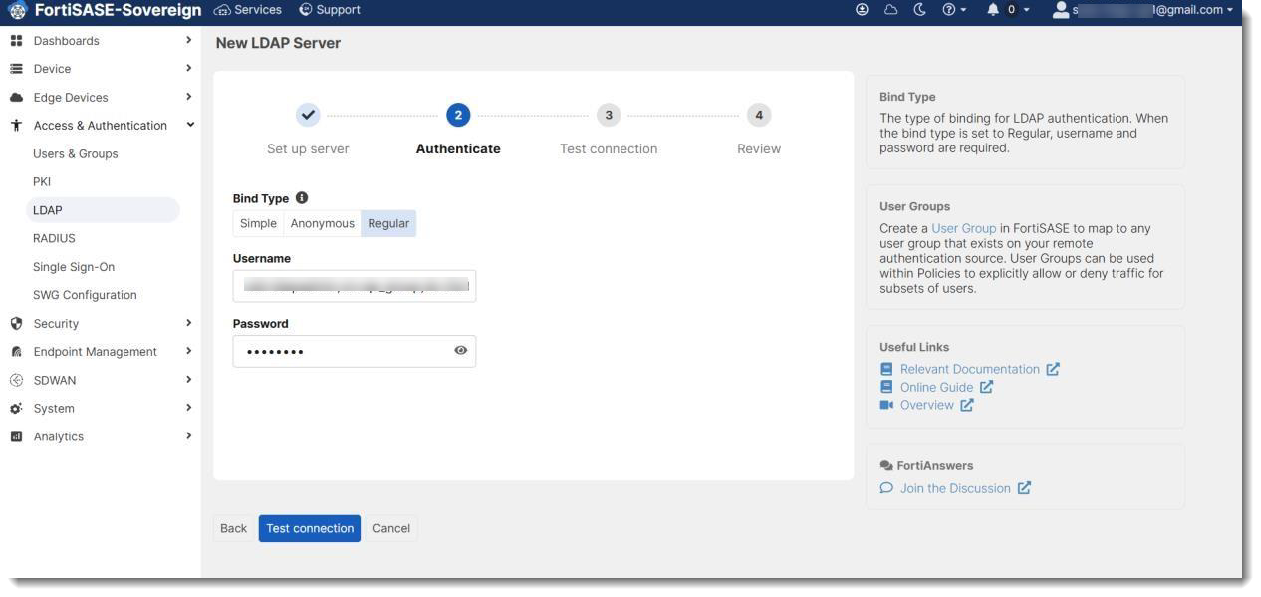Expand the Device menu chevron
This screenshot has width=1261, height=597.
pos(188,69)
